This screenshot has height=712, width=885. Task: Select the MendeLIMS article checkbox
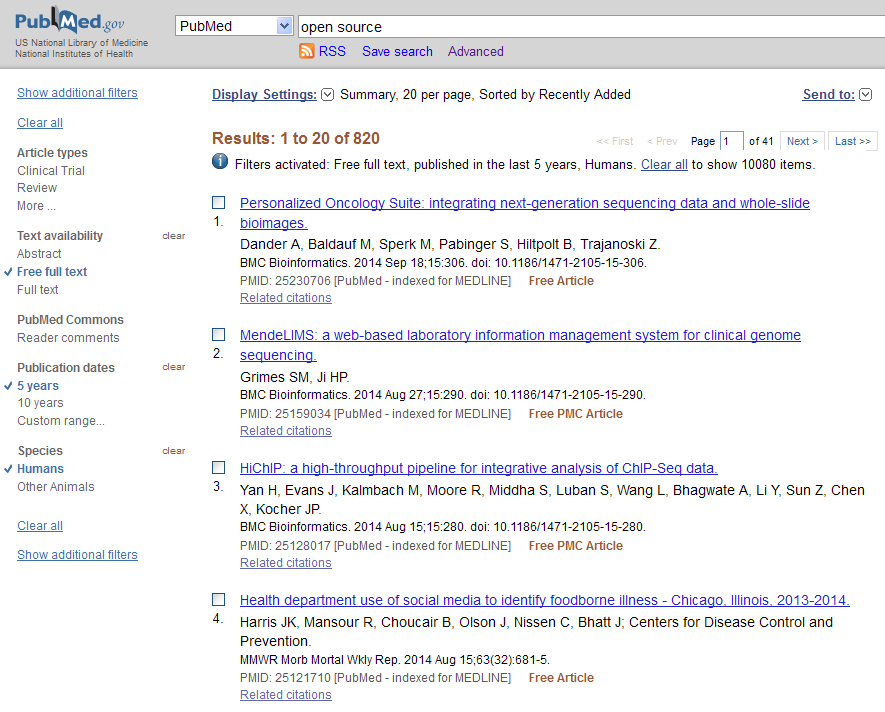[x=219, y=335]
